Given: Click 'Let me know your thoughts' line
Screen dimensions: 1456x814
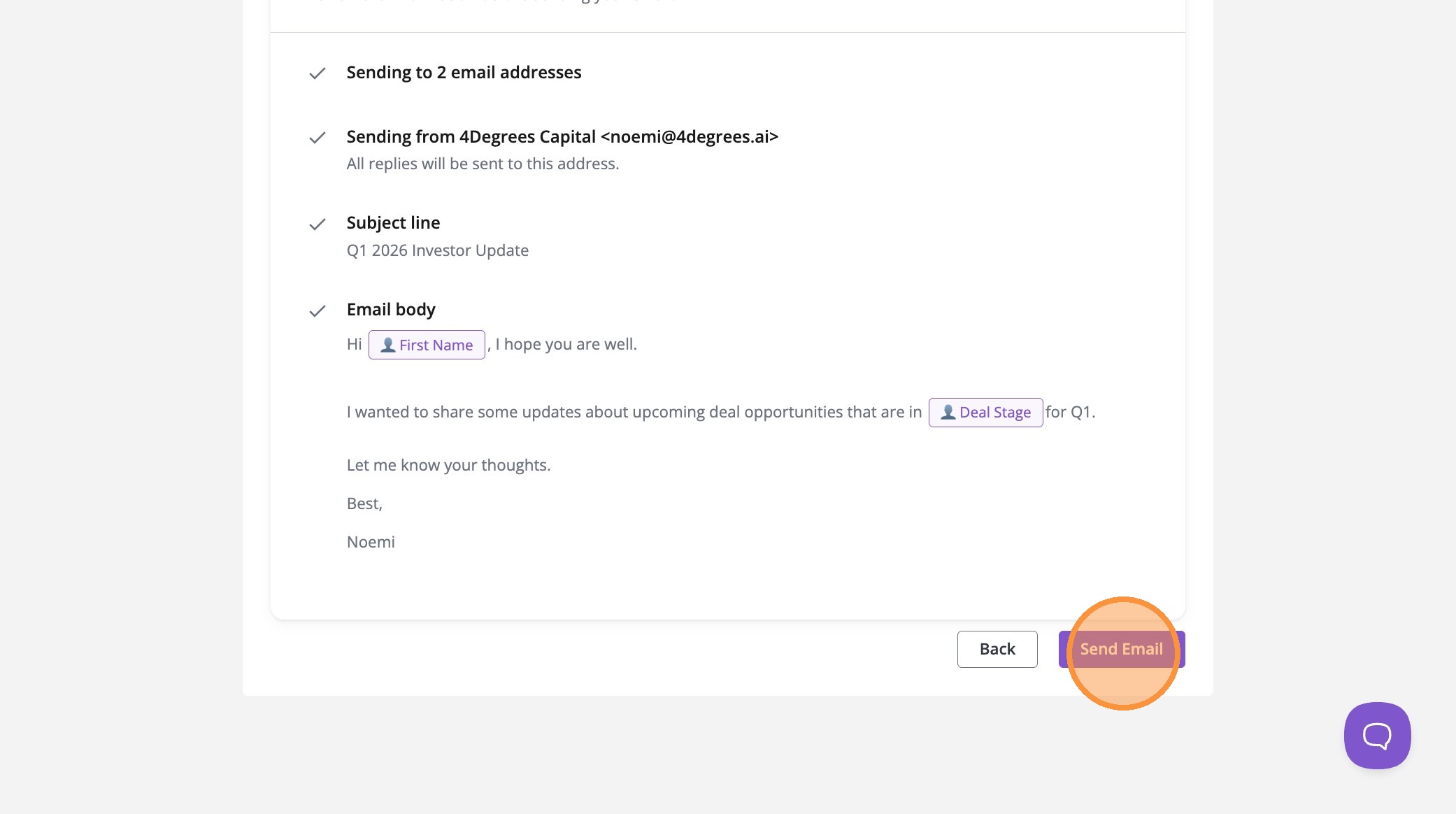Looking at the screenshot, I should [448, 465].
